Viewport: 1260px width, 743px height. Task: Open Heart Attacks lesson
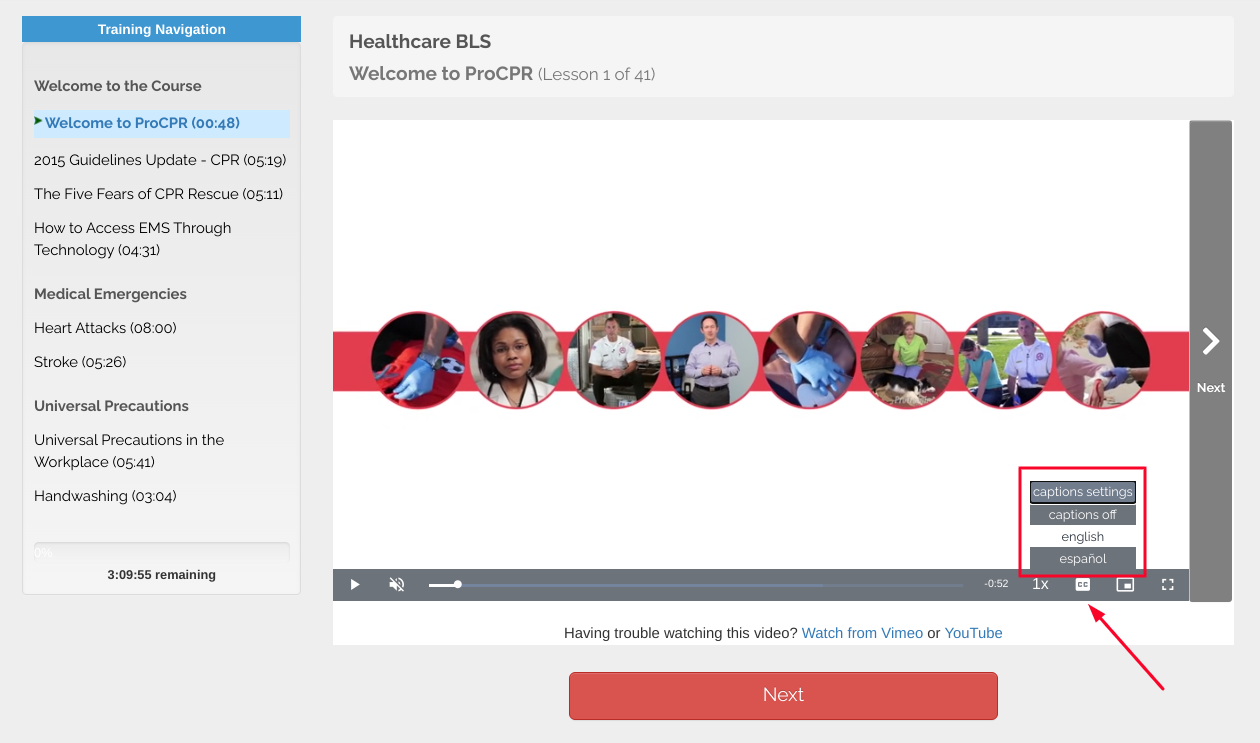(105, 328)
